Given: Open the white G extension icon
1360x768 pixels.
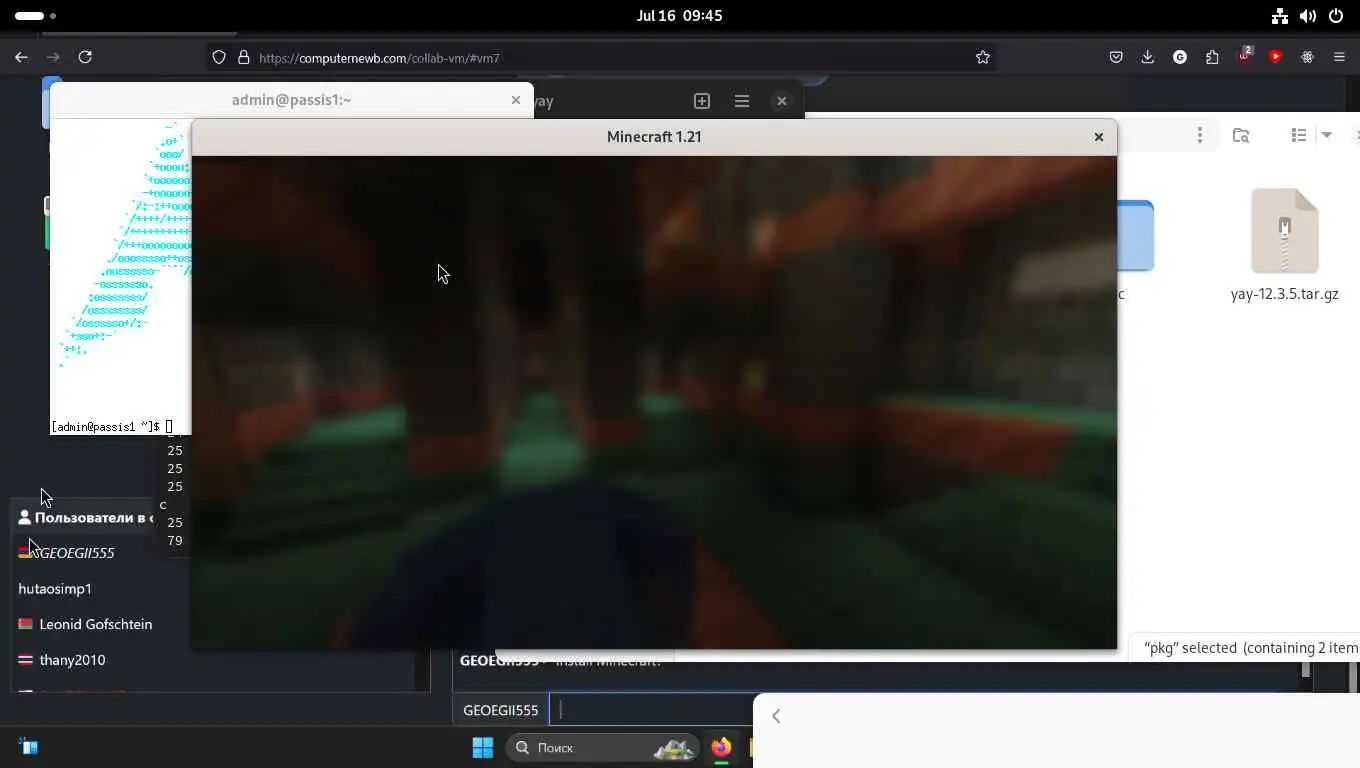Looking at the screenshot, I should tap(1180, 57).
